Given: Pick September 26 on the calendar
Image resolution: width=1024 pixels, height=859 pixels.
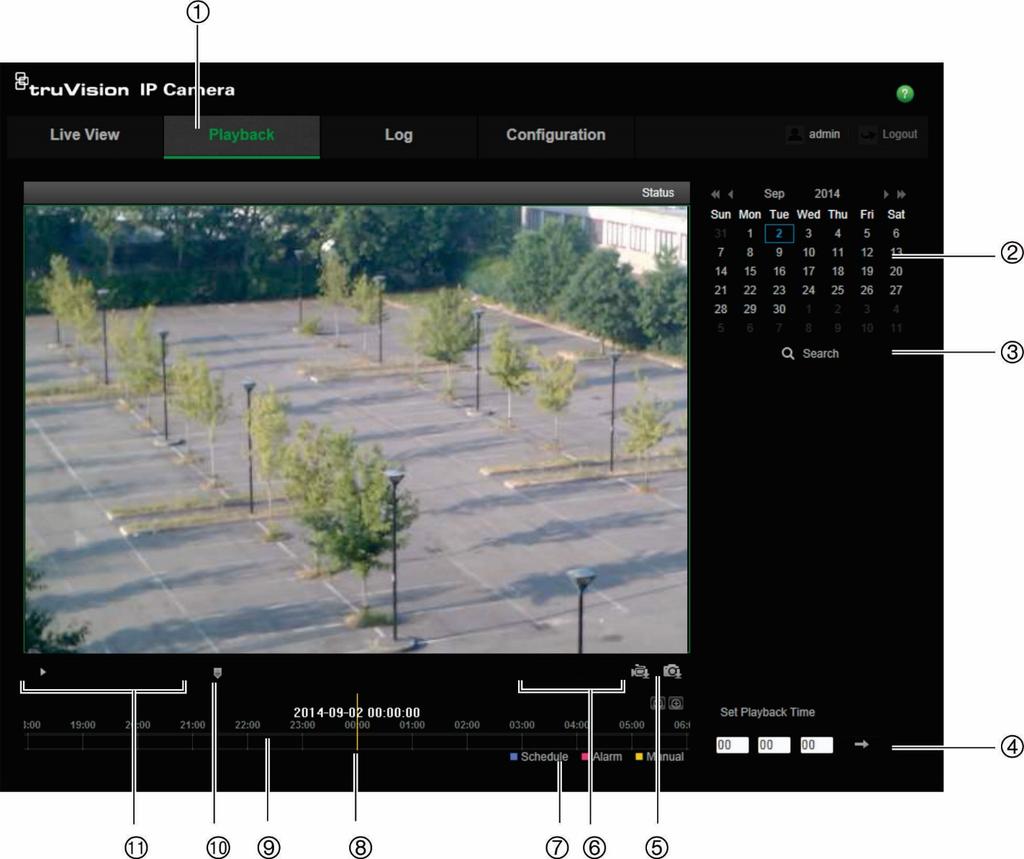Looking at the screenshot, I should click(867, 290).
